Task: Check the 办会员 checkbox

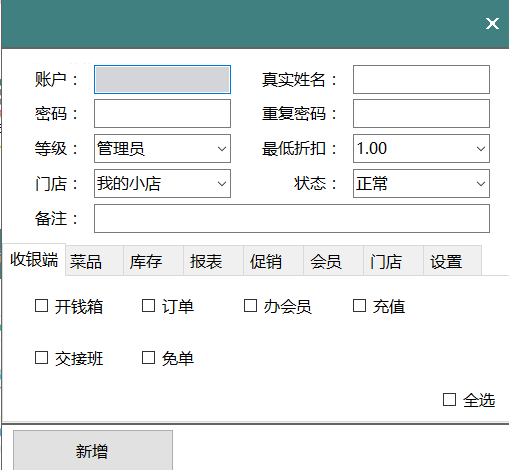Action: [x=250, y=306]
